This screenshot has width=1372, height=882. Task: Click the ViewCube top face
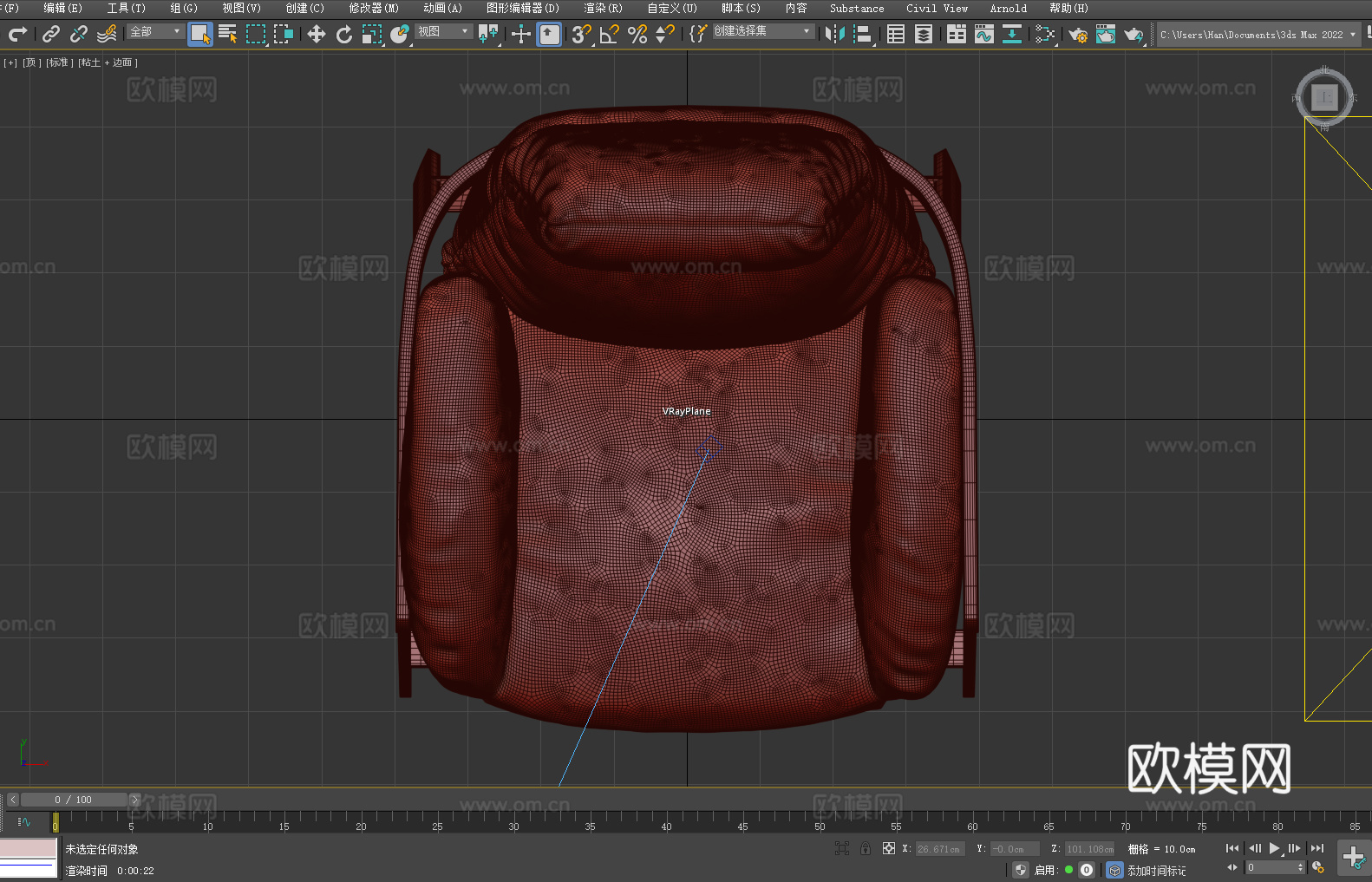(x=1324, y=97)
